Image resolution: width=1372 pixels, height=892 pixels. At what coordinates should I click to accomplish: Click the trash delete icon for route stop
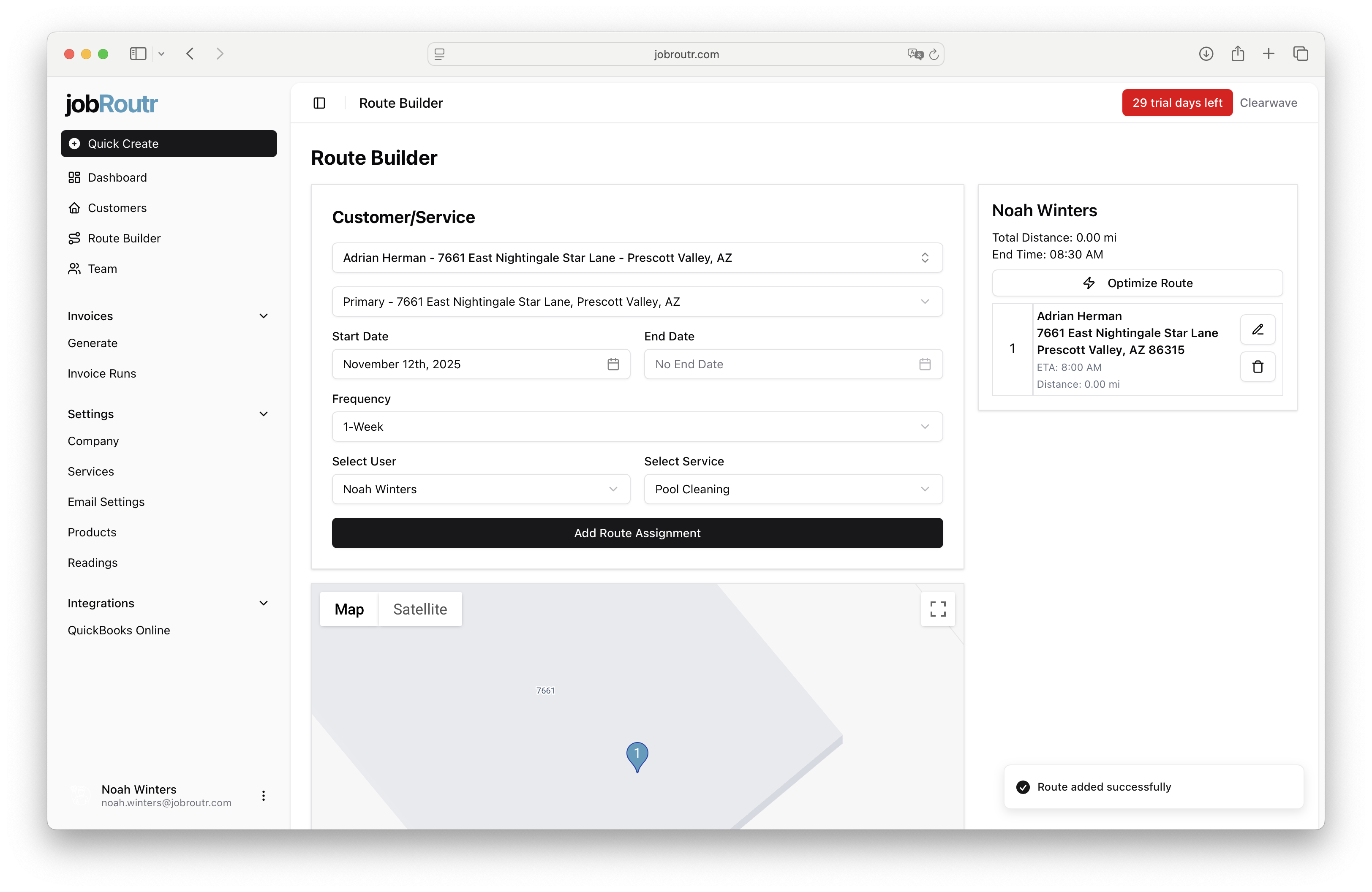[1257, 367]
